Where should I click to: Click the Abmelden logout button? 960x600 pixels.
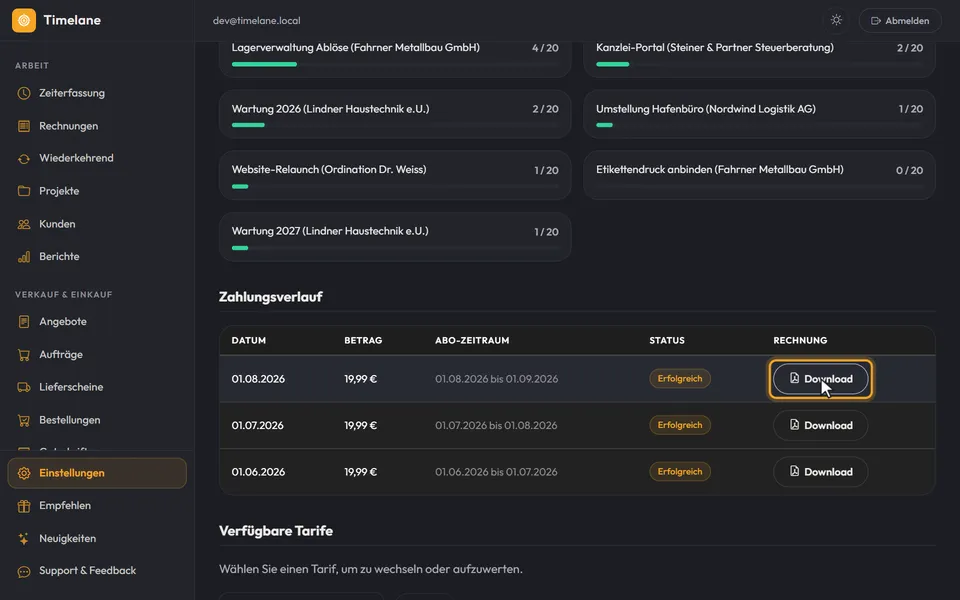tap(900, 20)
